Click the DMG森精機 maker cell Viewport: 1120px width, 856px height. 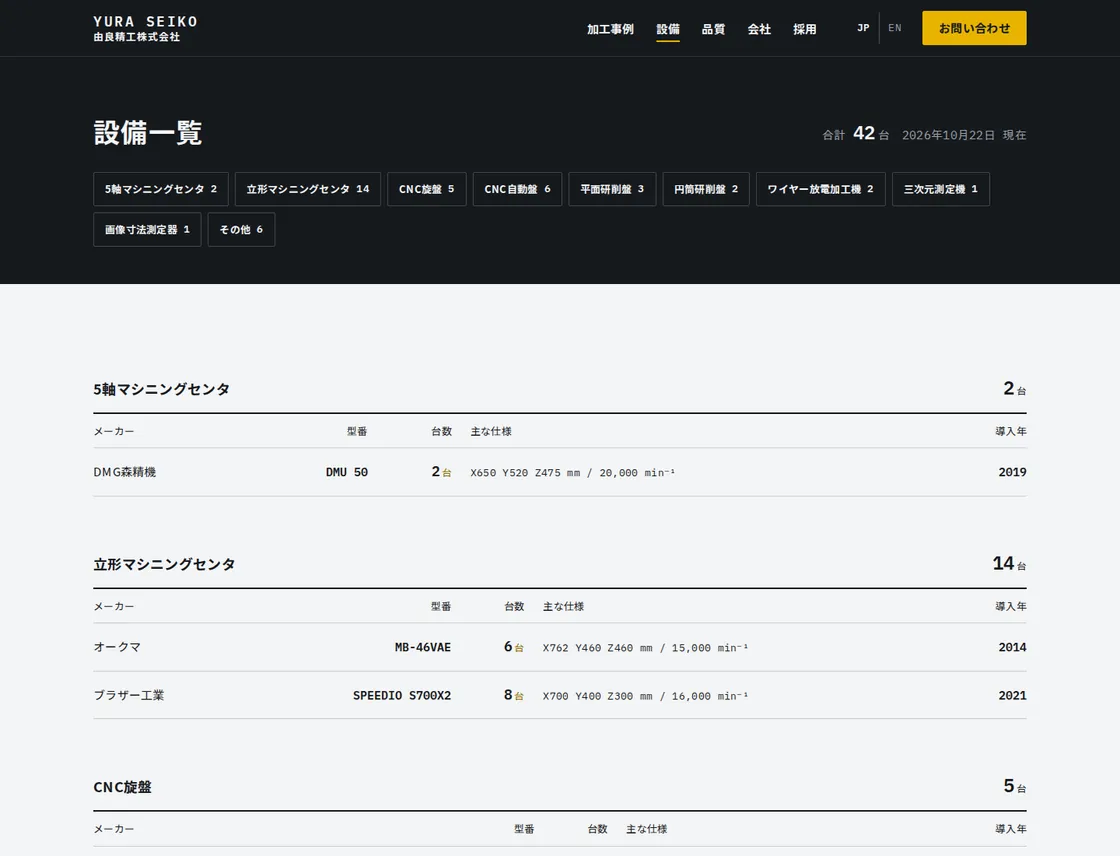(124, 472)
